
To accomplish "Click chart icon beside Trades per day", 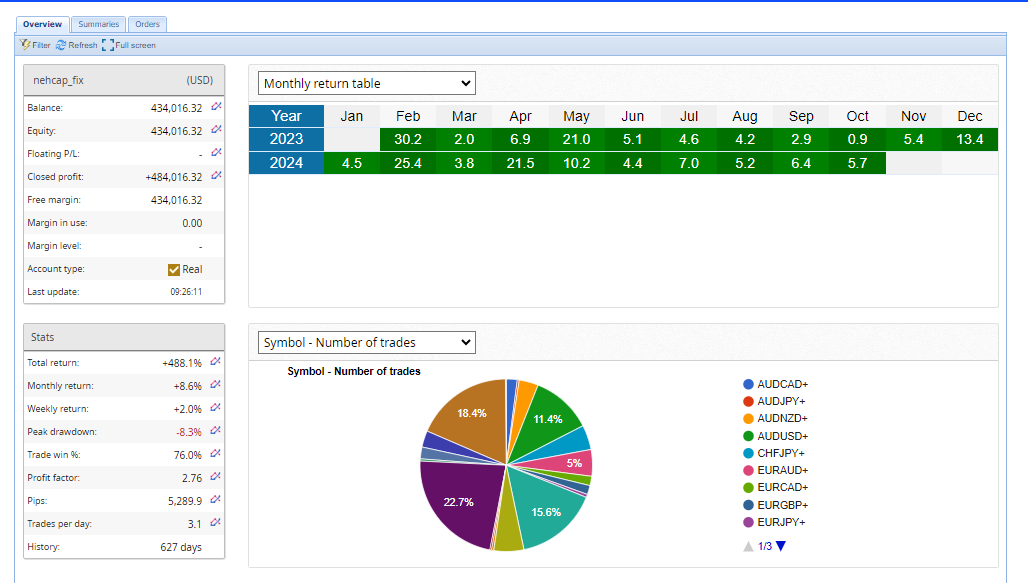I will tap(215, 523).
